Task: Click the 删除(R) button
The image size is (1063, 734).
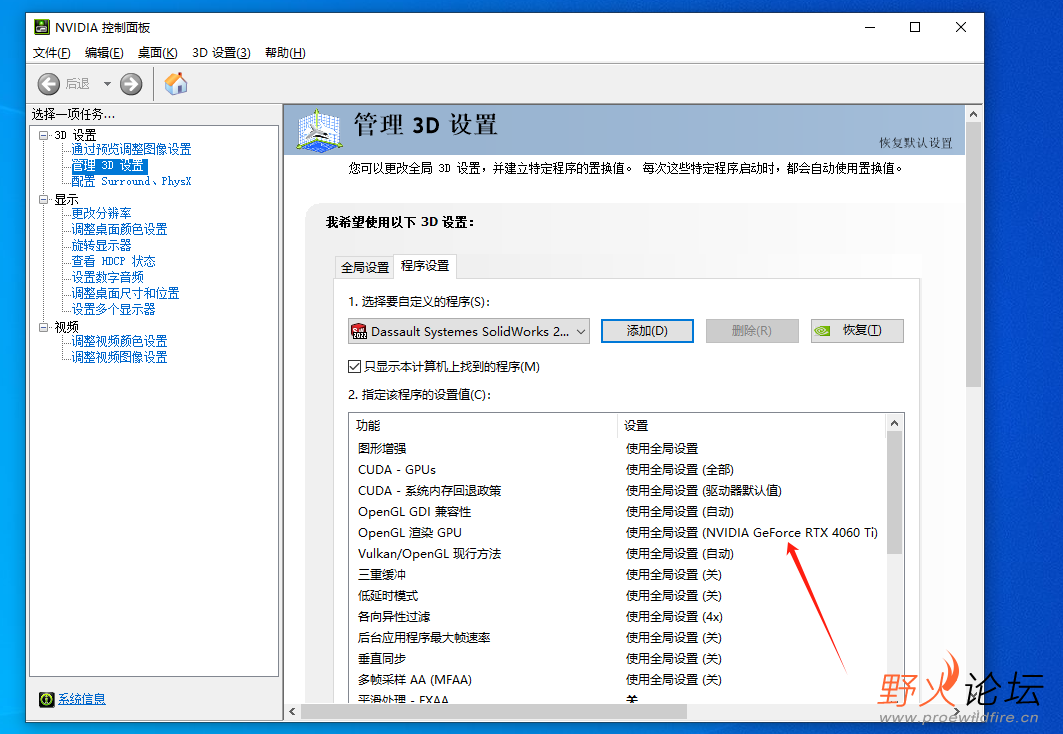Action: (752, 331)
